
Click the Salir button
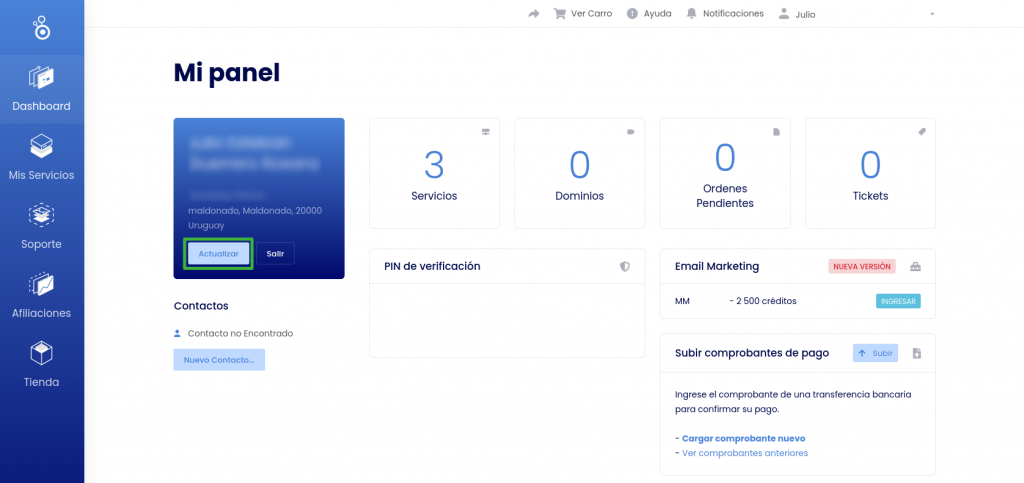click(275, 253)
